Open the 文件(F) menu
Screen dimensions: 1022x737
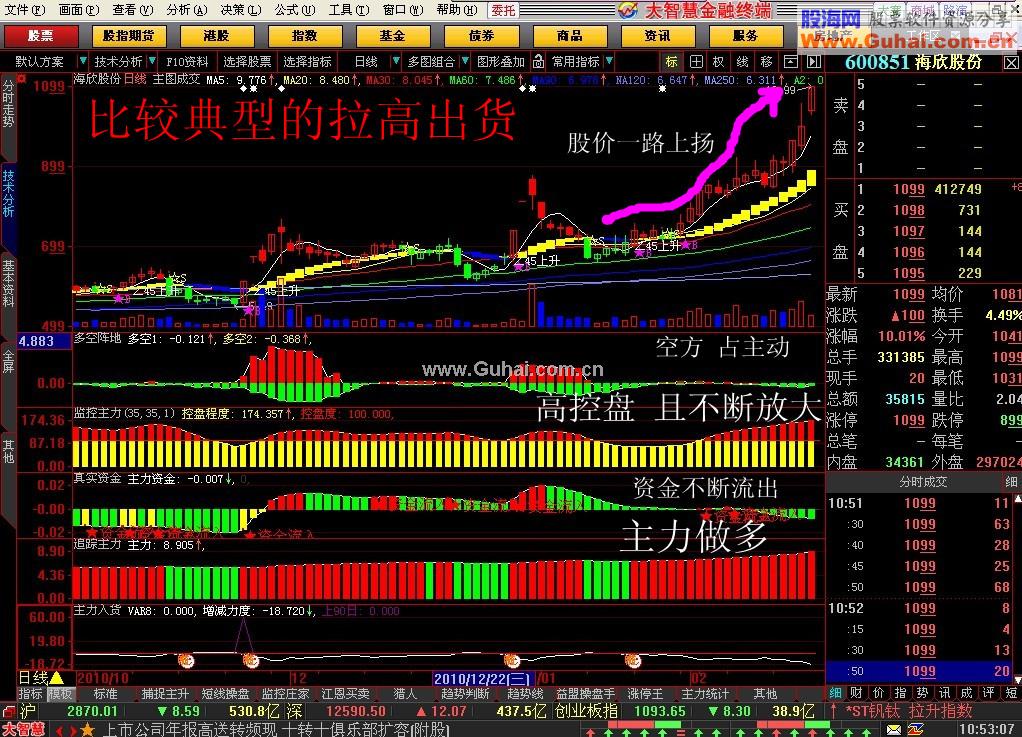pyautogui.click(x=25, y=10)
